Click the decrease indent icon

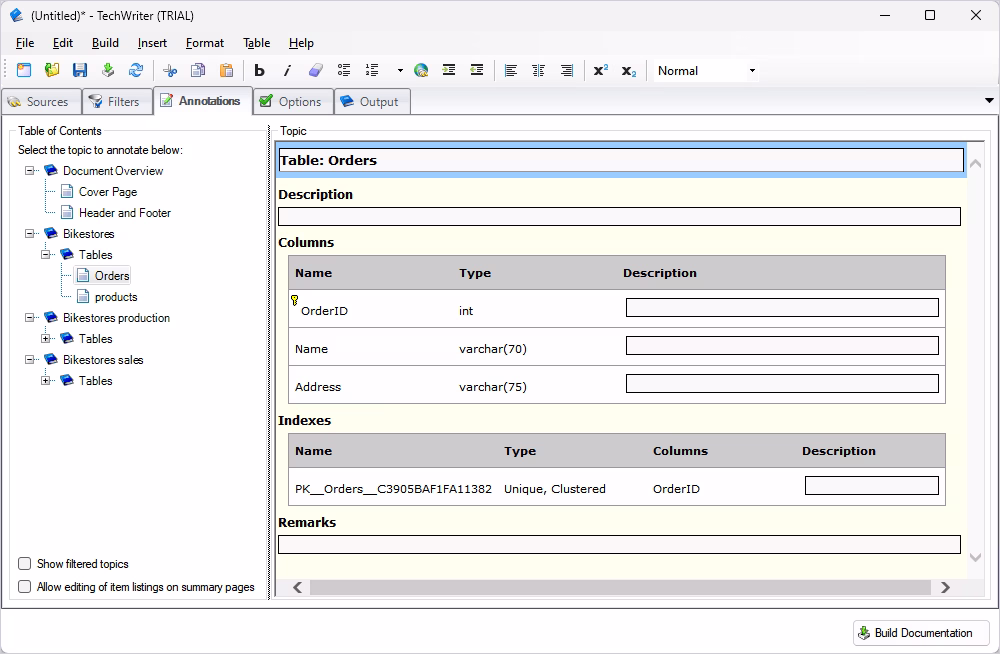click(477, 70)
